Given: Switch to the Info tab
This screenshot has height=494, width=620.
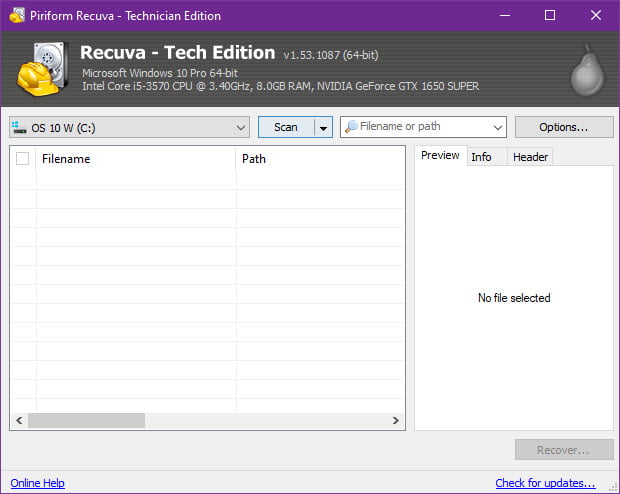Looking at the screenshot, I should pos(487,157).
